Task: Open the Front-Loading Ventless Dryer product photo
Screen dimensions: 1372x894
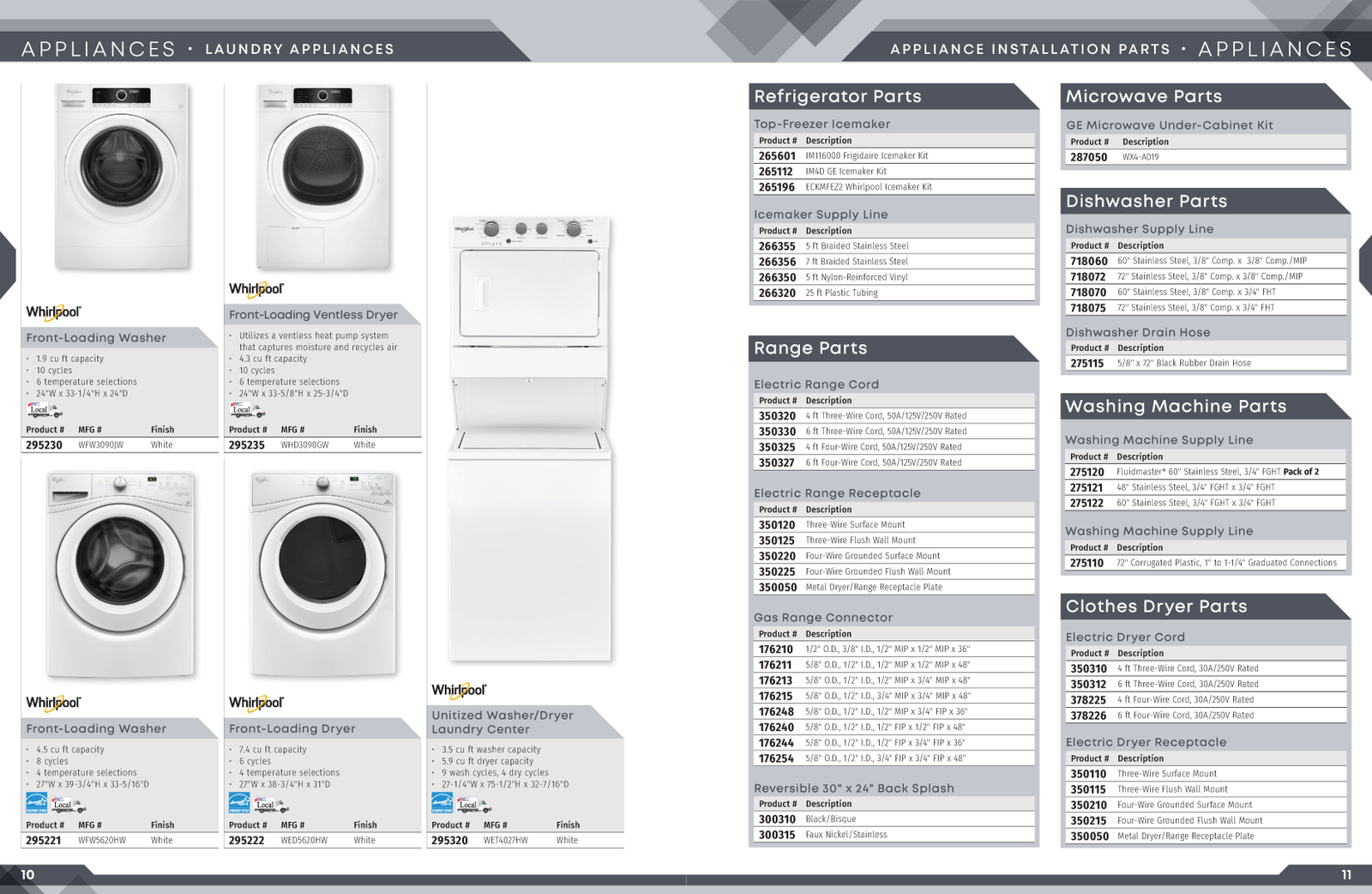Action: [x=322, y=176]
